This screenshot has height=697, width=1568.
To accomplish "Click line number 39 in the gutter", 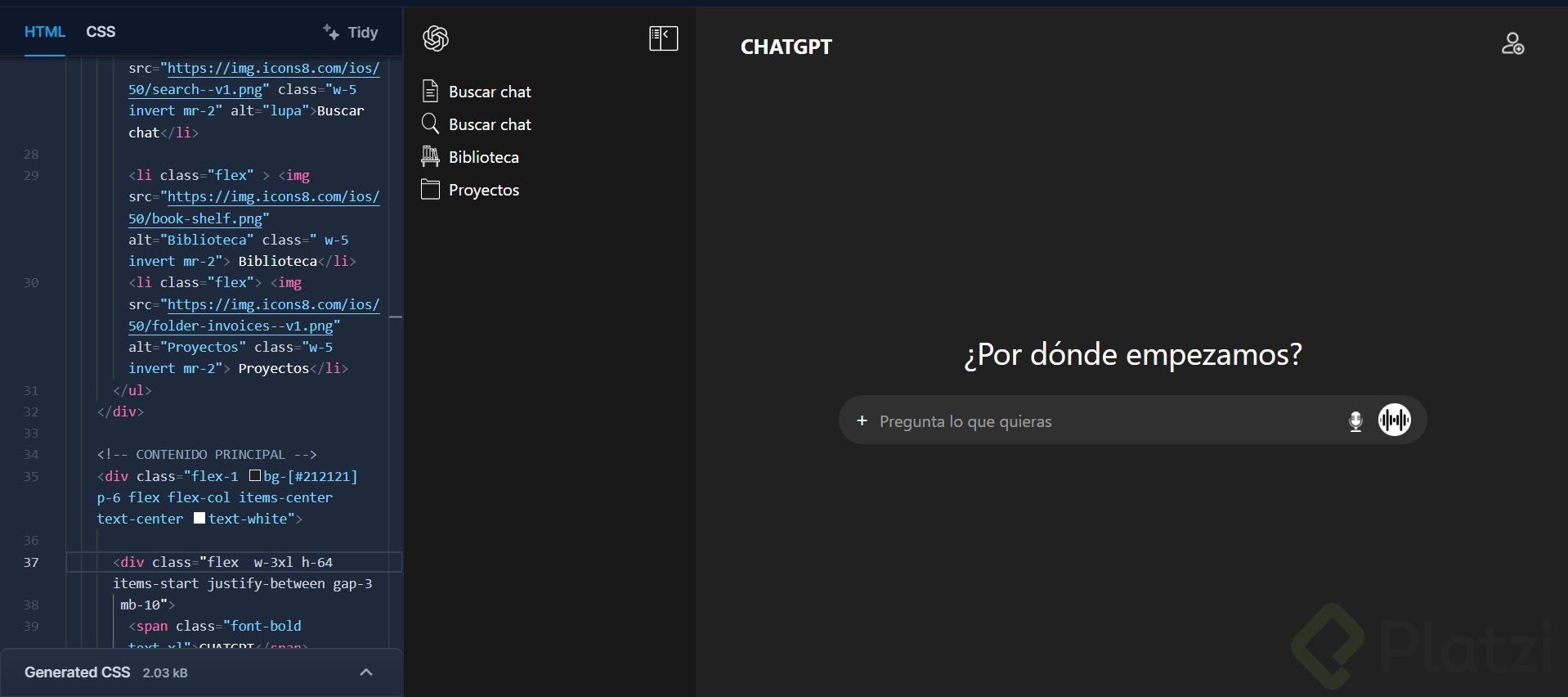I will pyautogui.click(x=31, y=626).
